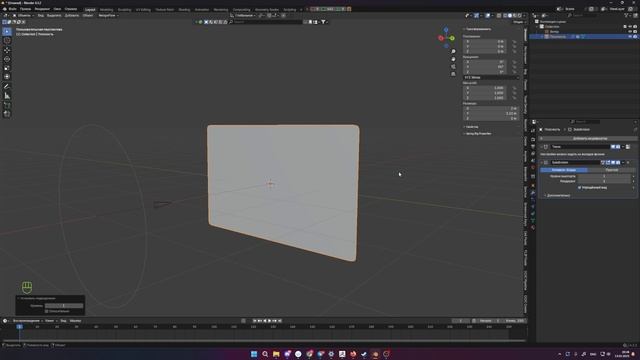The height and width of the screenshot is (360, 640).
Task: Open the Modifiers wrench properties tab
Action: [x=533, y=193]
